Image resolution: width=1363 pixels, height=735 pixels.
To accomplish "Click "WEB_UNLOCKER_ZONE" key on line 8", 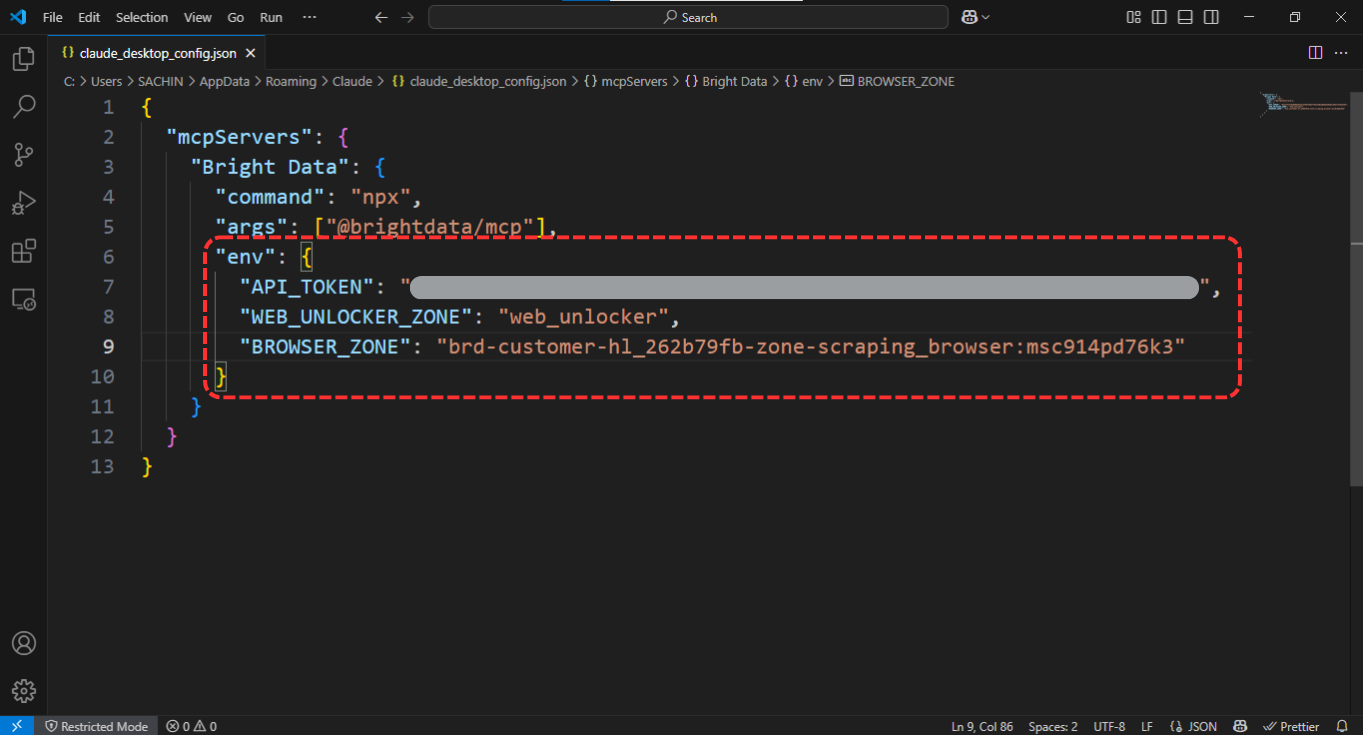I will click(x=356, y=317).
